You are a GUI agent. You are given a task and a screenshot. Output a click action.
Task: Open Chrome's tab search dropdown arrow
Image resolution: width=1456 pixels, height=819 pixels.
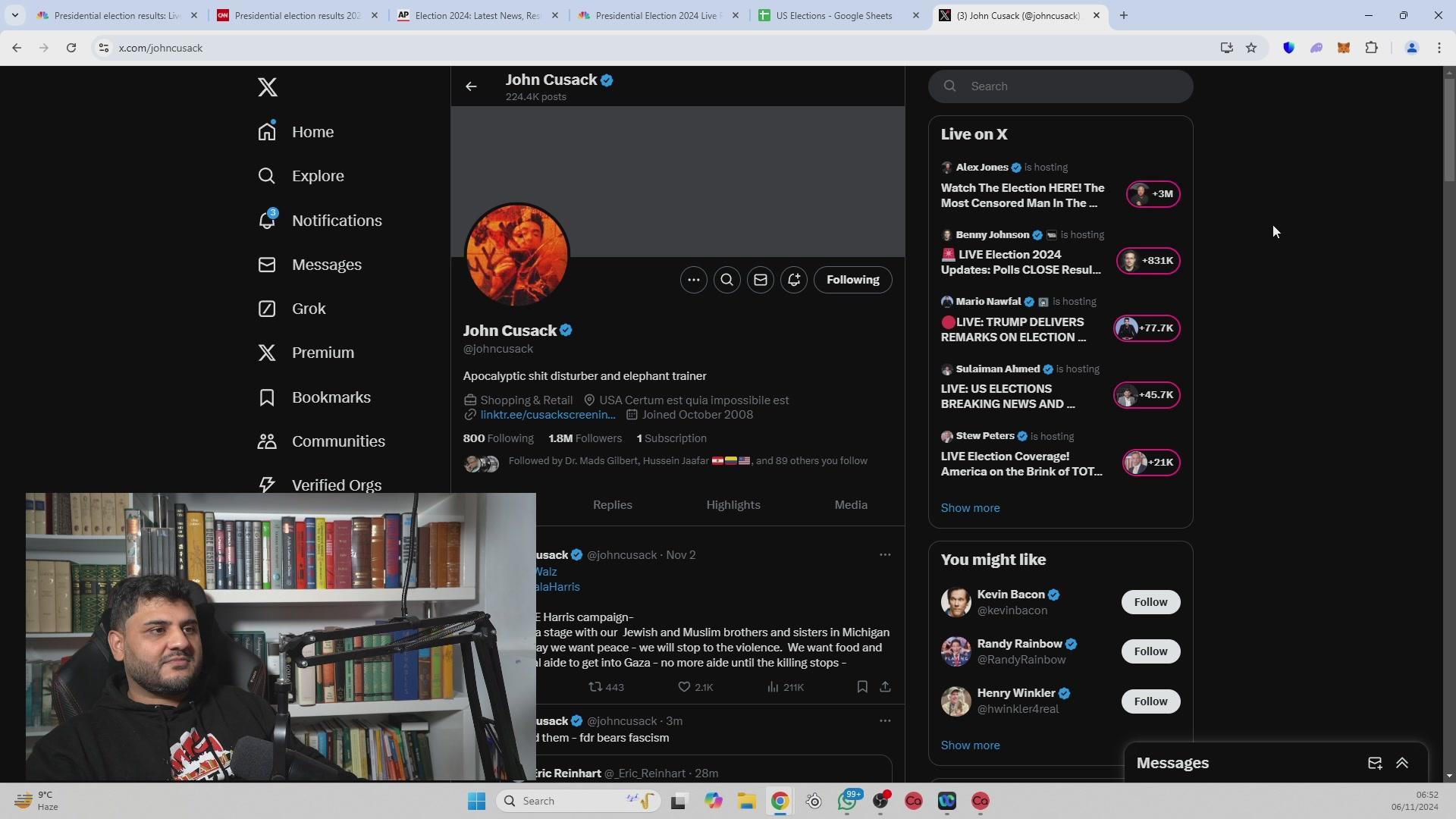[x=14, y=15]
